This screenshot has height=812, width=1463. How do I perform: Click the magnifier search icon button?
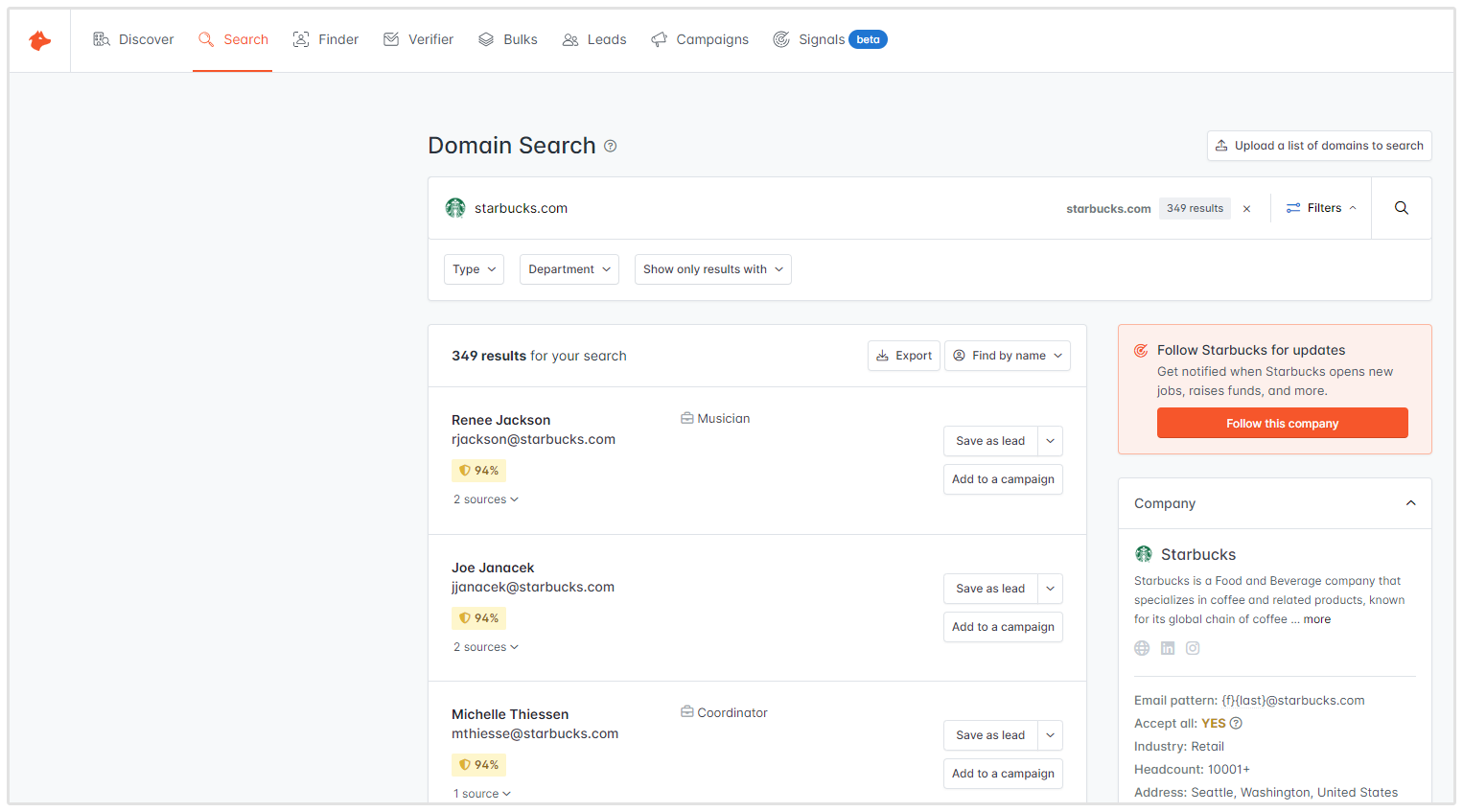[1401, 208]
